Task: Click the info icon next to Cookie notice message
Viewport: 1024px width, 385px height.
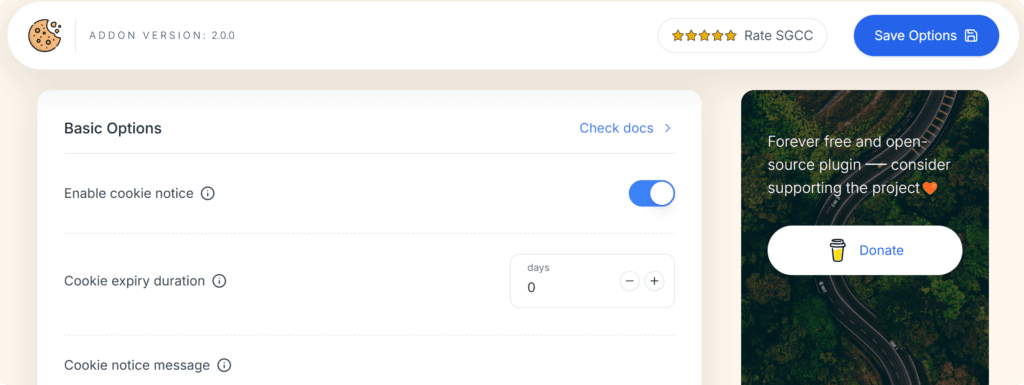Action: point(224,365)
